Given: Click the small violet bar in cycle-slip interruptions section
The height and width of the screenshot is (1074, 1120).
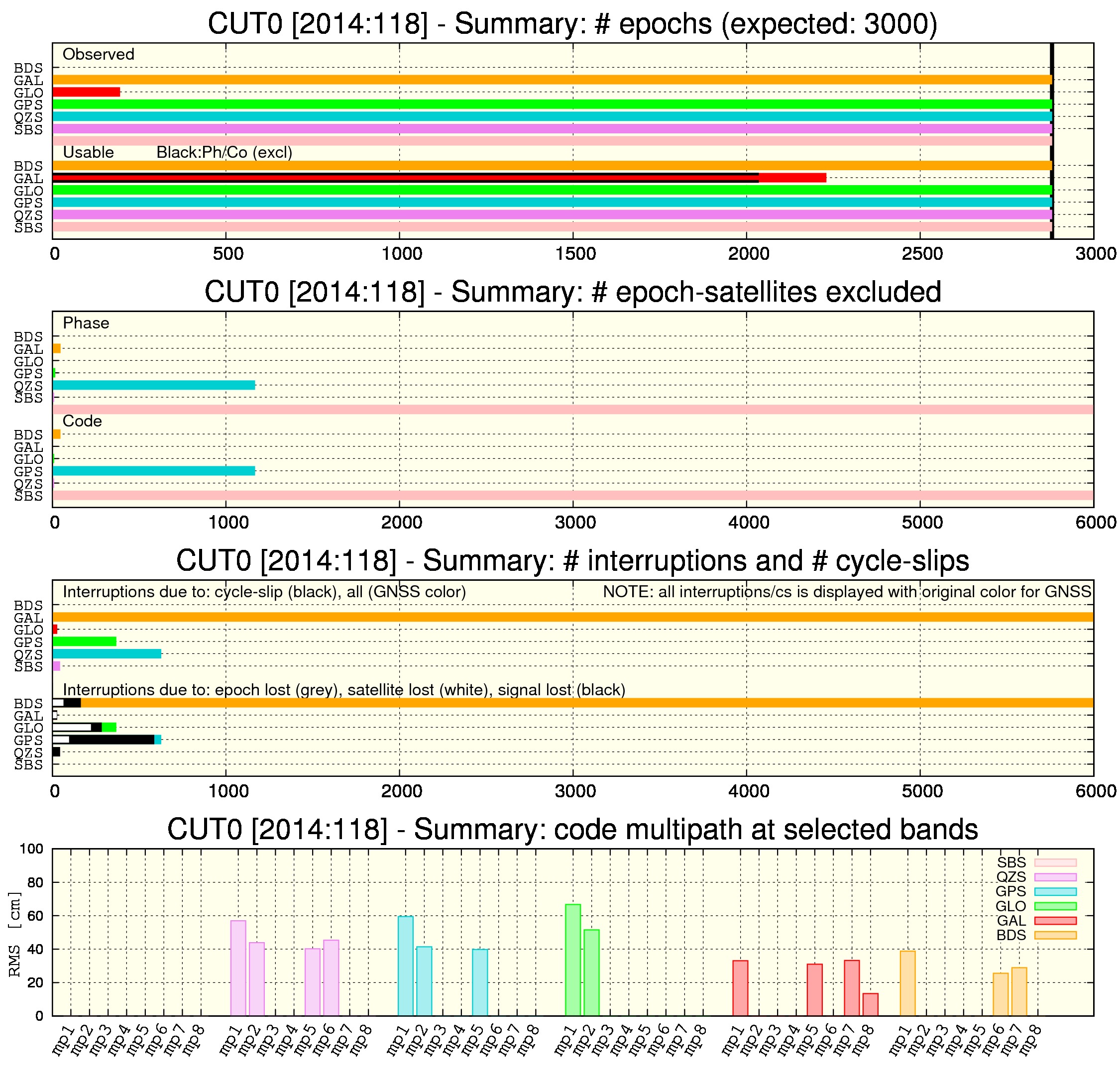Looking at the screenshot, I should (x=57, y=666).
